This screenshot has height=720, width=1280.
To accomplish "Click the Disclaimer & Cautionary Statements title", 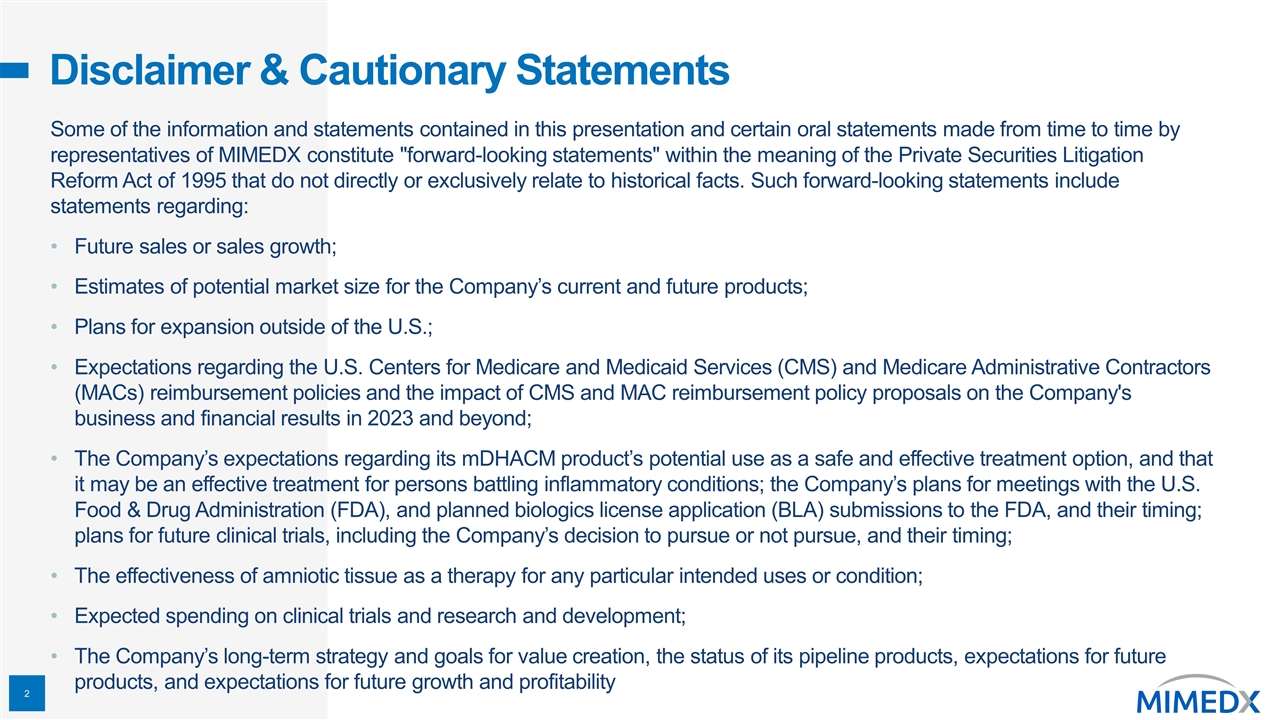I will [x=389, y=71].
